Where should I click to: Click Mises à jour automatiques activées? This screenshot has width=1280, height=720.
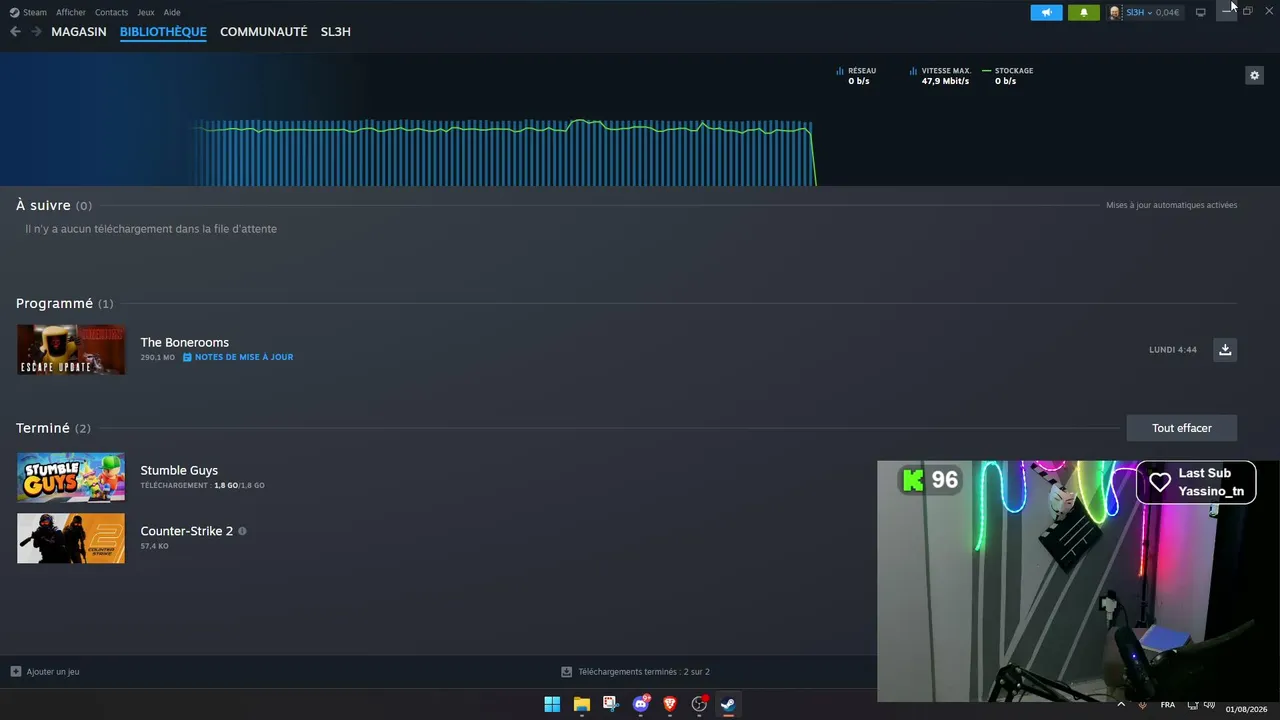point(1172,205)
